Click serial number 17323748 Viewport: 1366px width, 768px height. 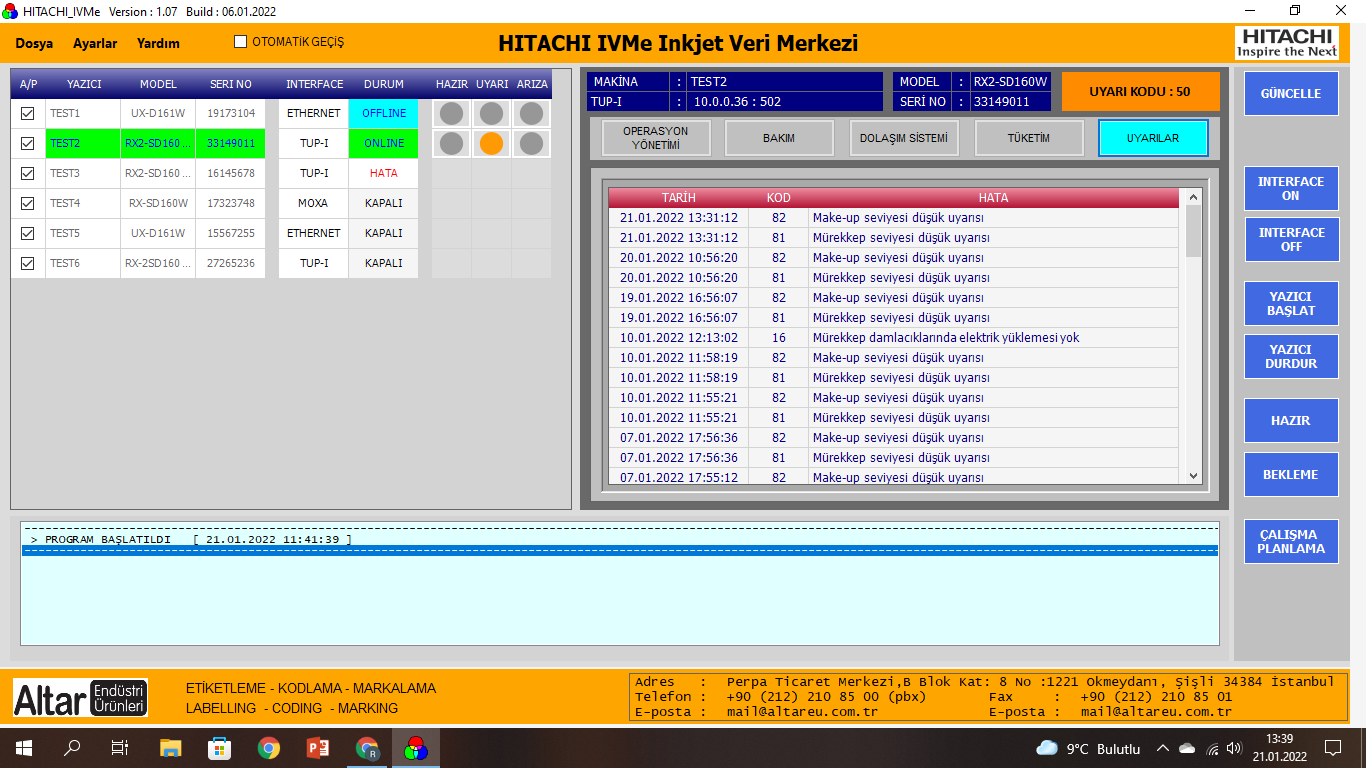coord(231,203)
